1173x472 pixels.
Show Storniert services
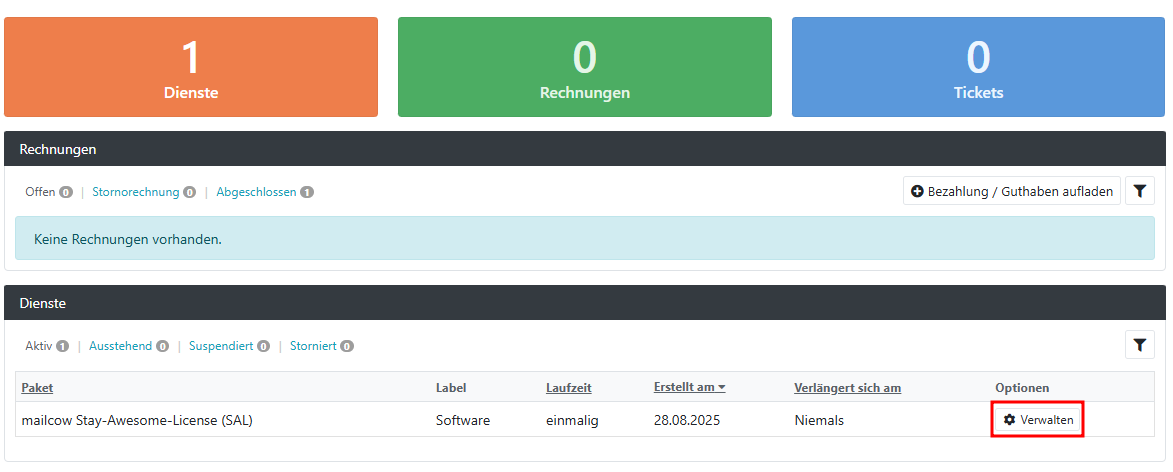coord(322,346)
